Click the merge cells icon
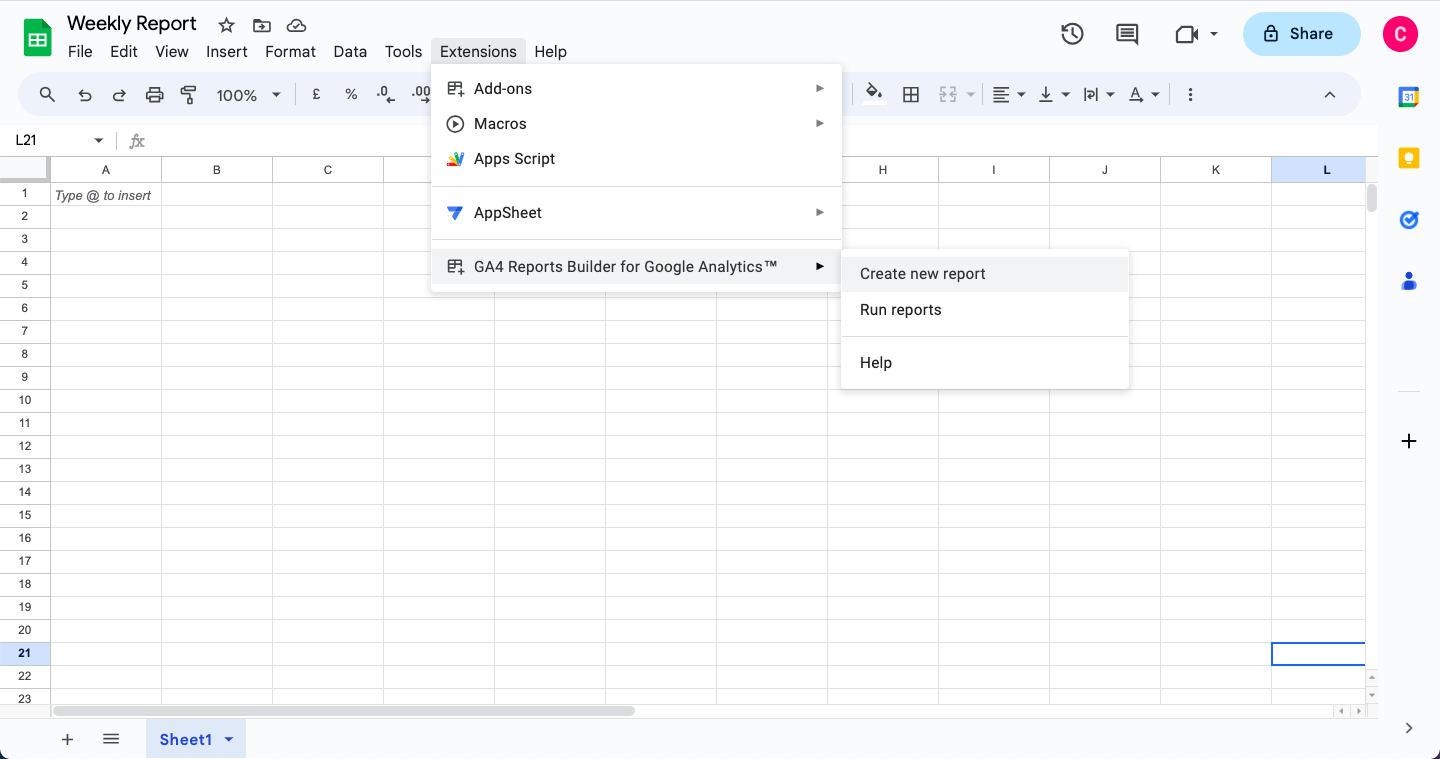The image size is (1440, 759). (947, 94)
